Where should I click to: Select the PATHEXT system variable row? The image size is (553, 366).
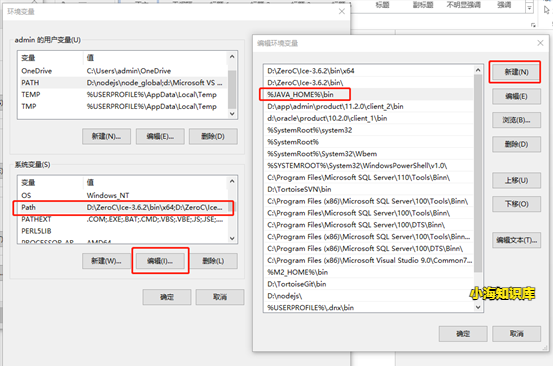coord(122,219)
